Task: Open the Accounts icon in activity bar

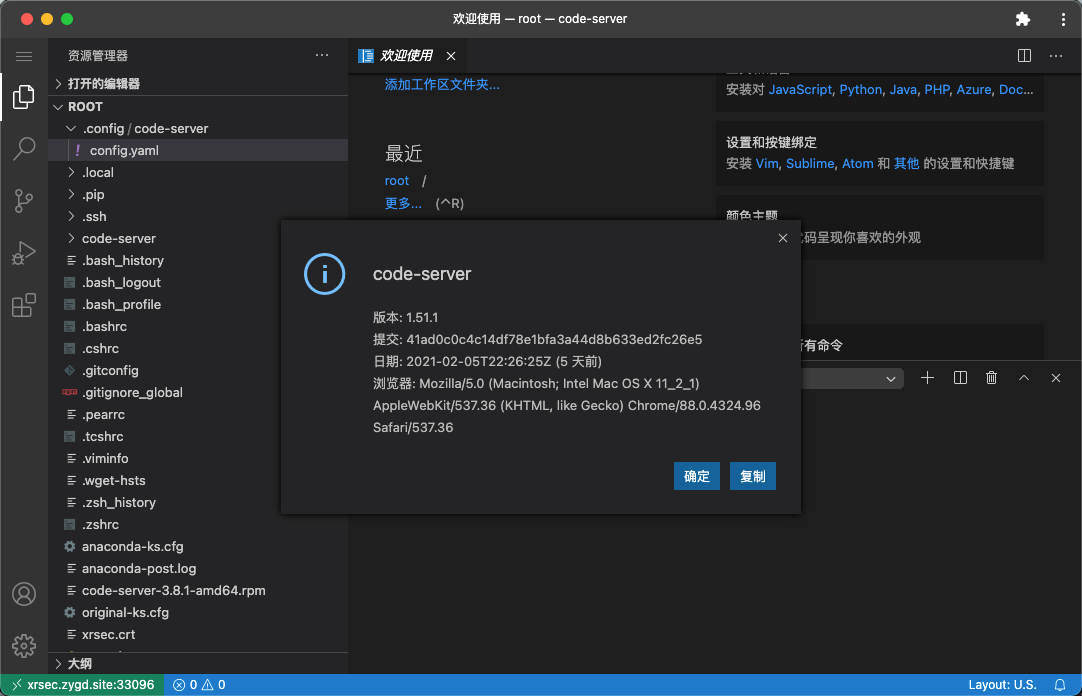Action: pyautogui.click(x=23, y=594)
